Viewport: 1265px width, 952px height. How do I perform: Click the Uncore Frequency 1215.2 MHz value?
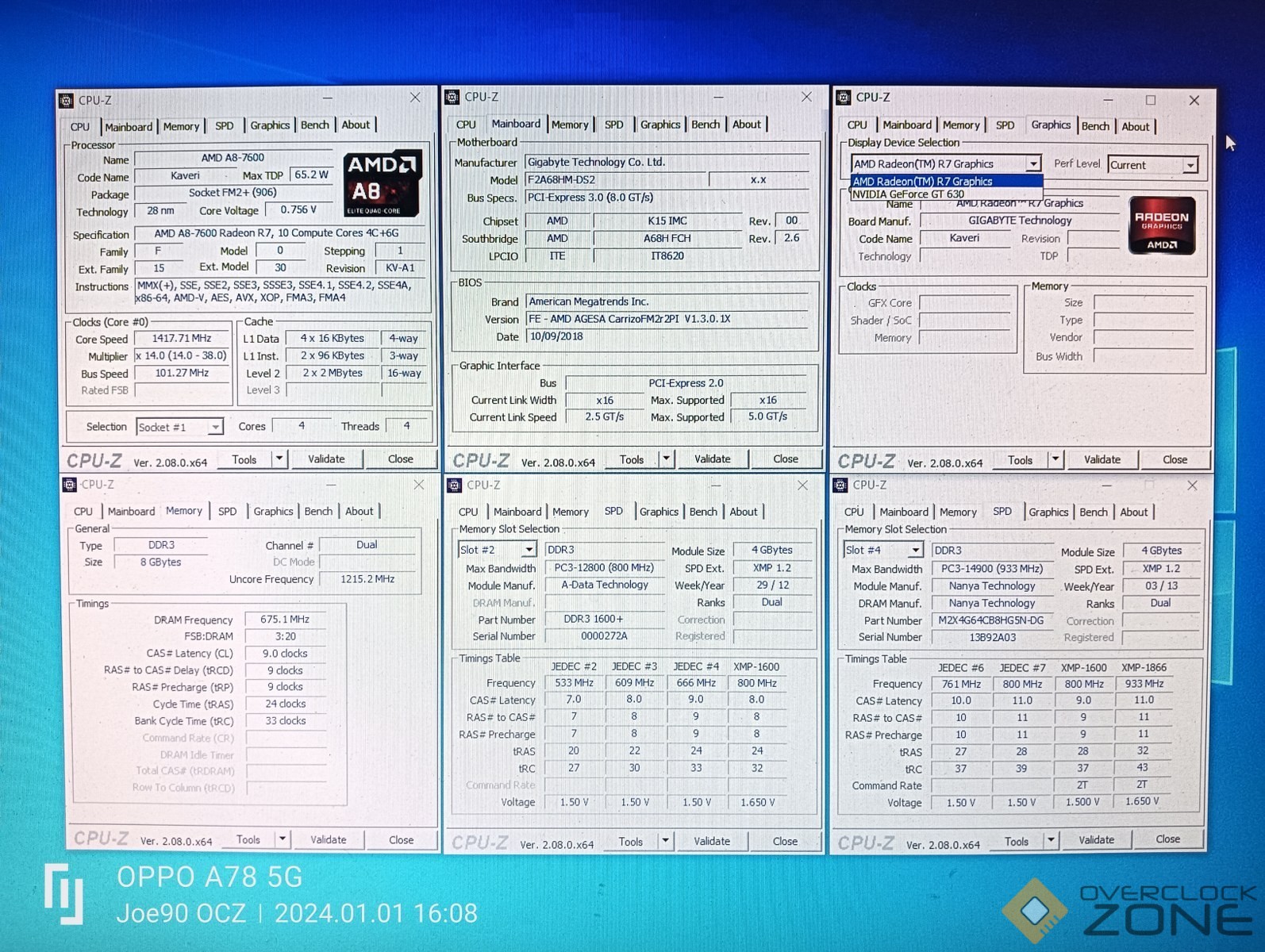(367, 579)
